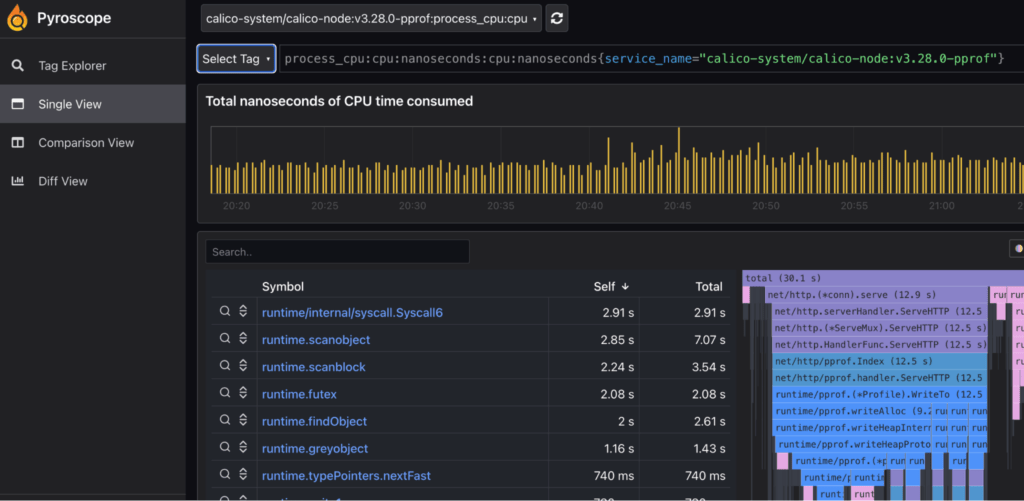Search icon for runtime.scanblock row
The width and height of the screenshot is (1024, 501).
pyautogui.click(x=225, y=366)
